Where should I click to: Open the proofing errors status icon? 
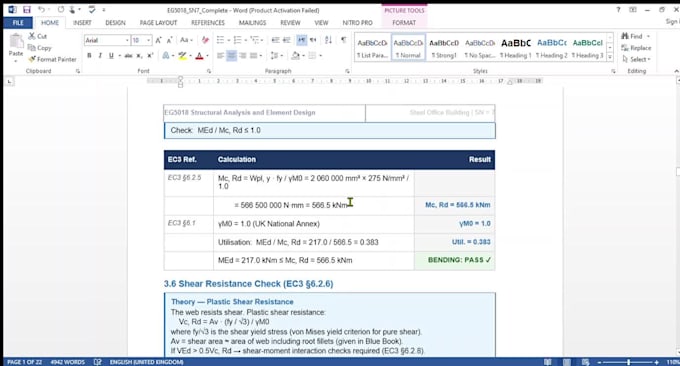98,362
